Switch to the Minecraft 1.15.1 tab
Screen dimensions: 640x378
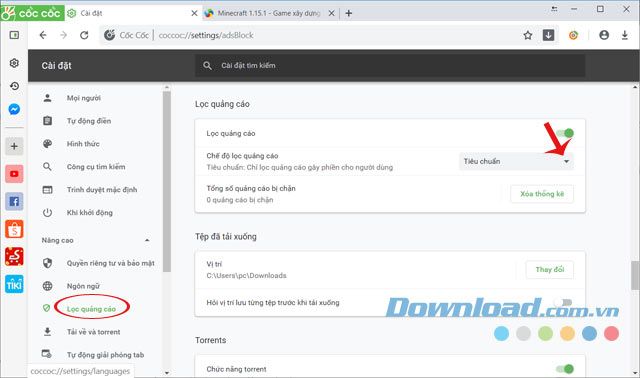(x=269, y=13)
